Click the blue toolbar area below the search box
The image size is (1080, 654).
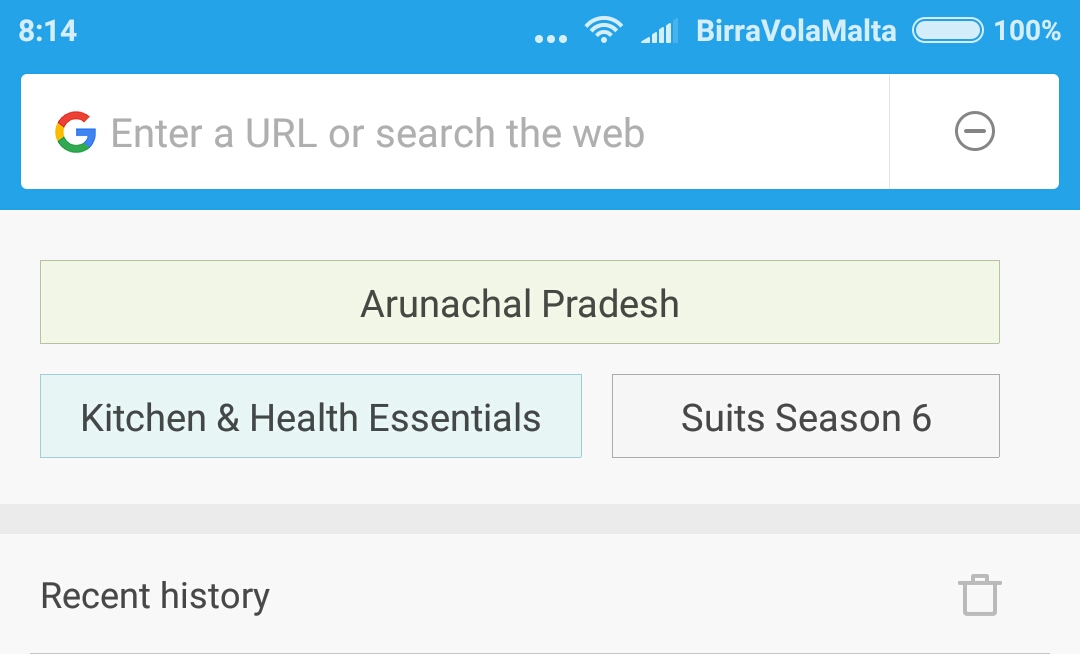tap(540, 200)
